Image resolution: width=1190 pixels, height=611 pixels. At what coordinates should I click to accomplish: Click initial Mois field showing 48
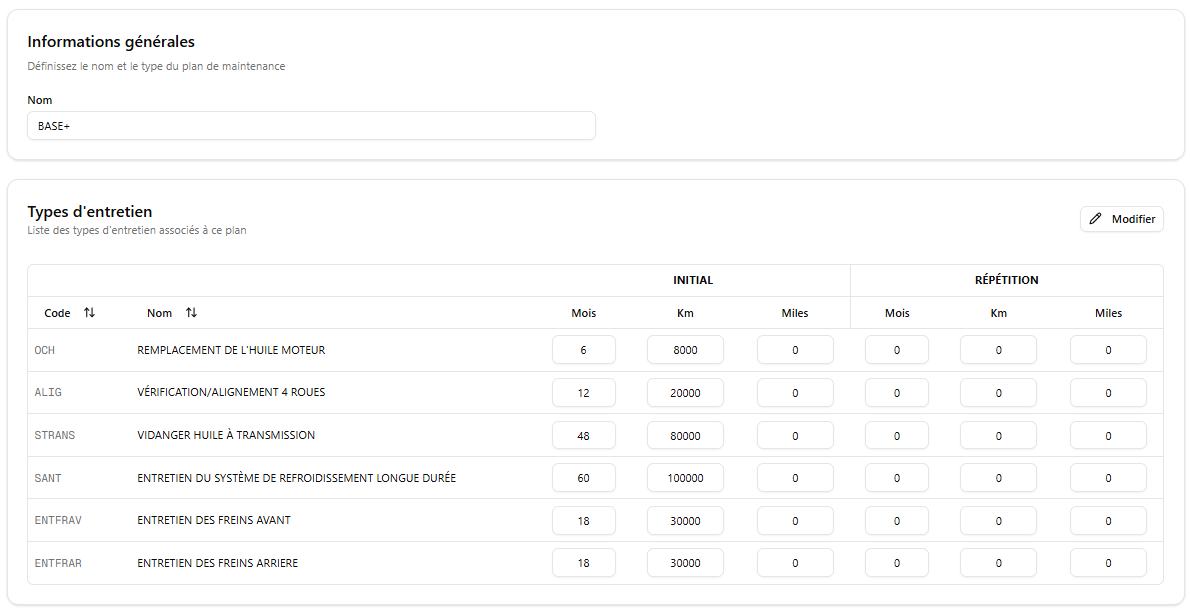[583, 436]
